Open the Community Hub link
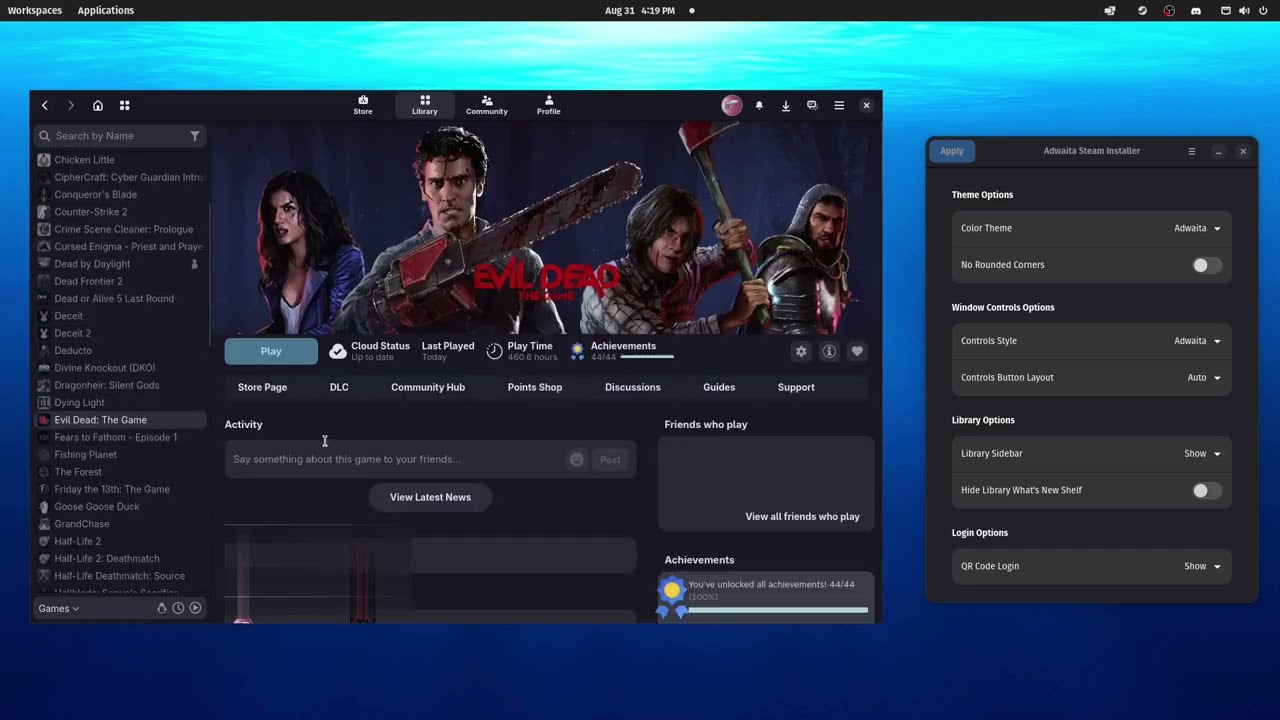Screen dimensions: 1280x720 [428, 387]
